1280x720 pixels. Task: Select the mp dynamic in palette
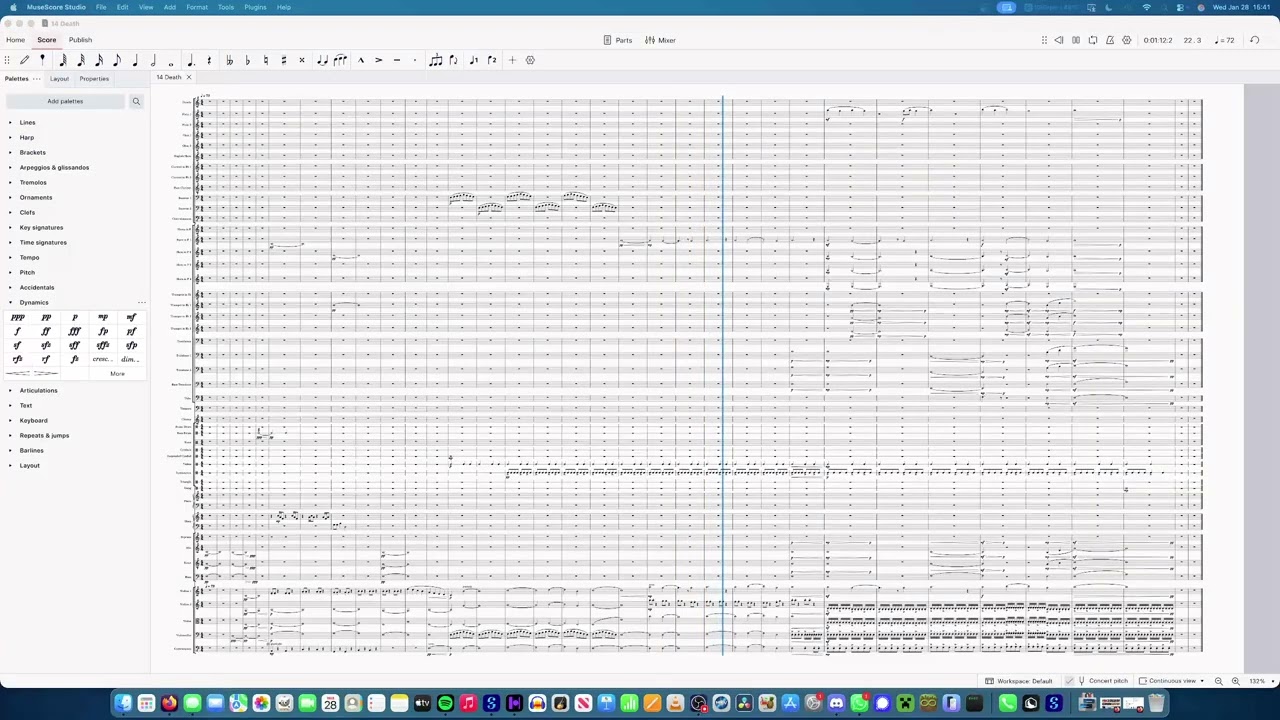click(x=103, y=317)
